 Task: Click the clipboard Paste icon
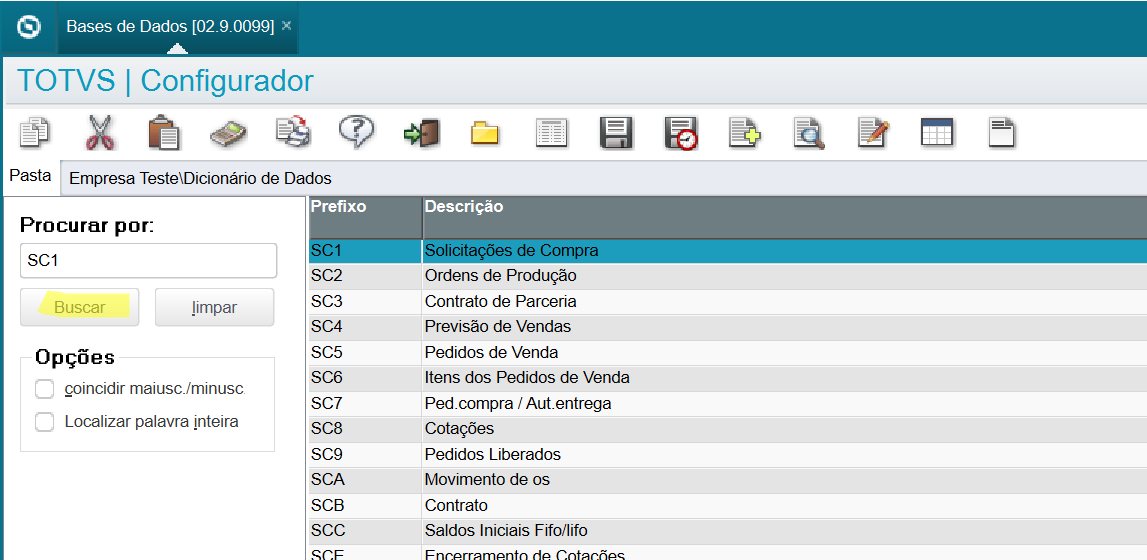[164, 133]
